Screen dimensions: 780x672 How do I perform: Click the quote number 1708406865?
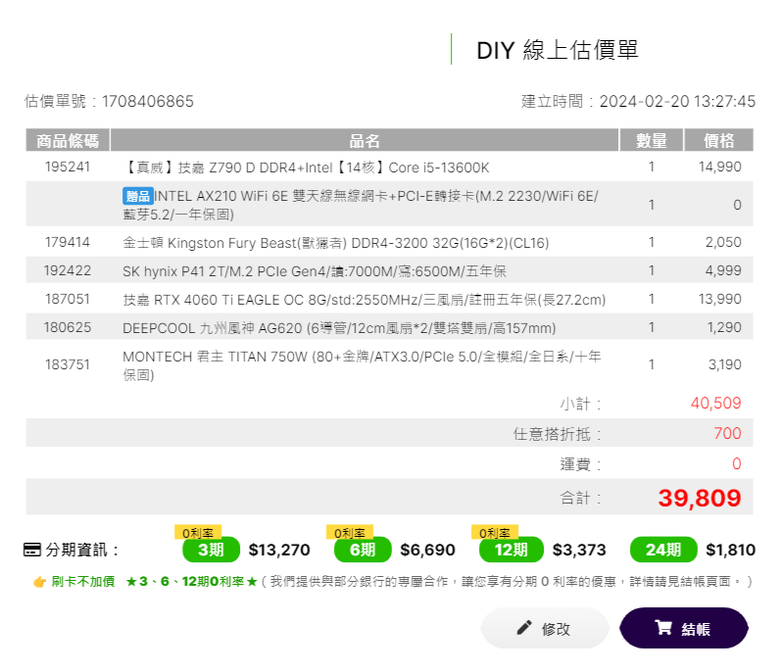148,101
